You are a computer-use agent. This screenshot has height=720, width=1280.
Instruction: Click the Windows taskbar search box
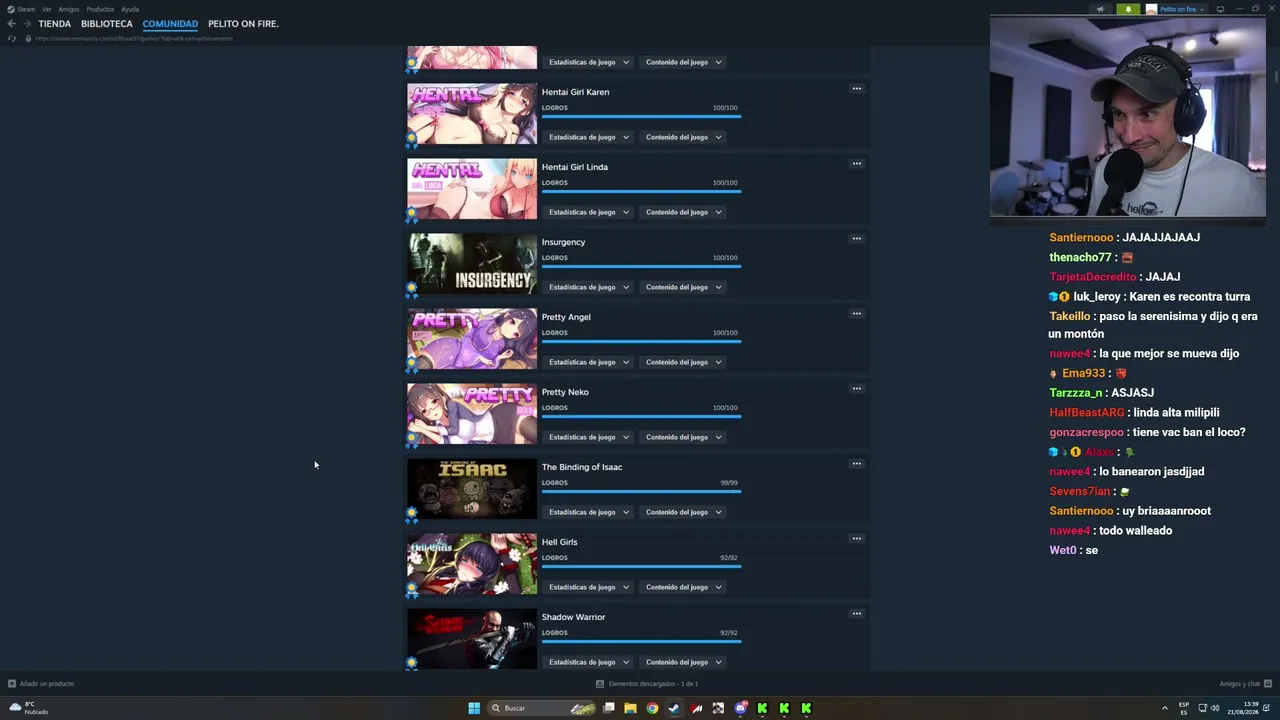coord(543,708)
